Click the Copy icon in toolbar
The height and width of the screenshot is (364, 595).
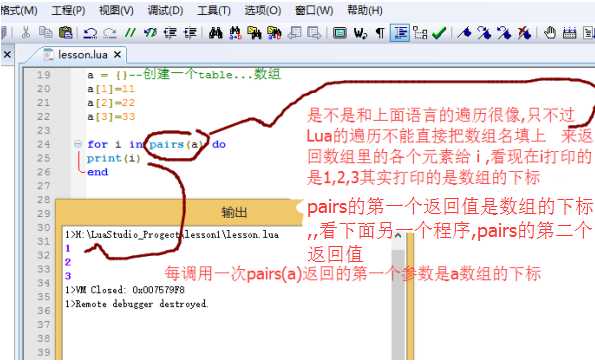pos(46,33)
